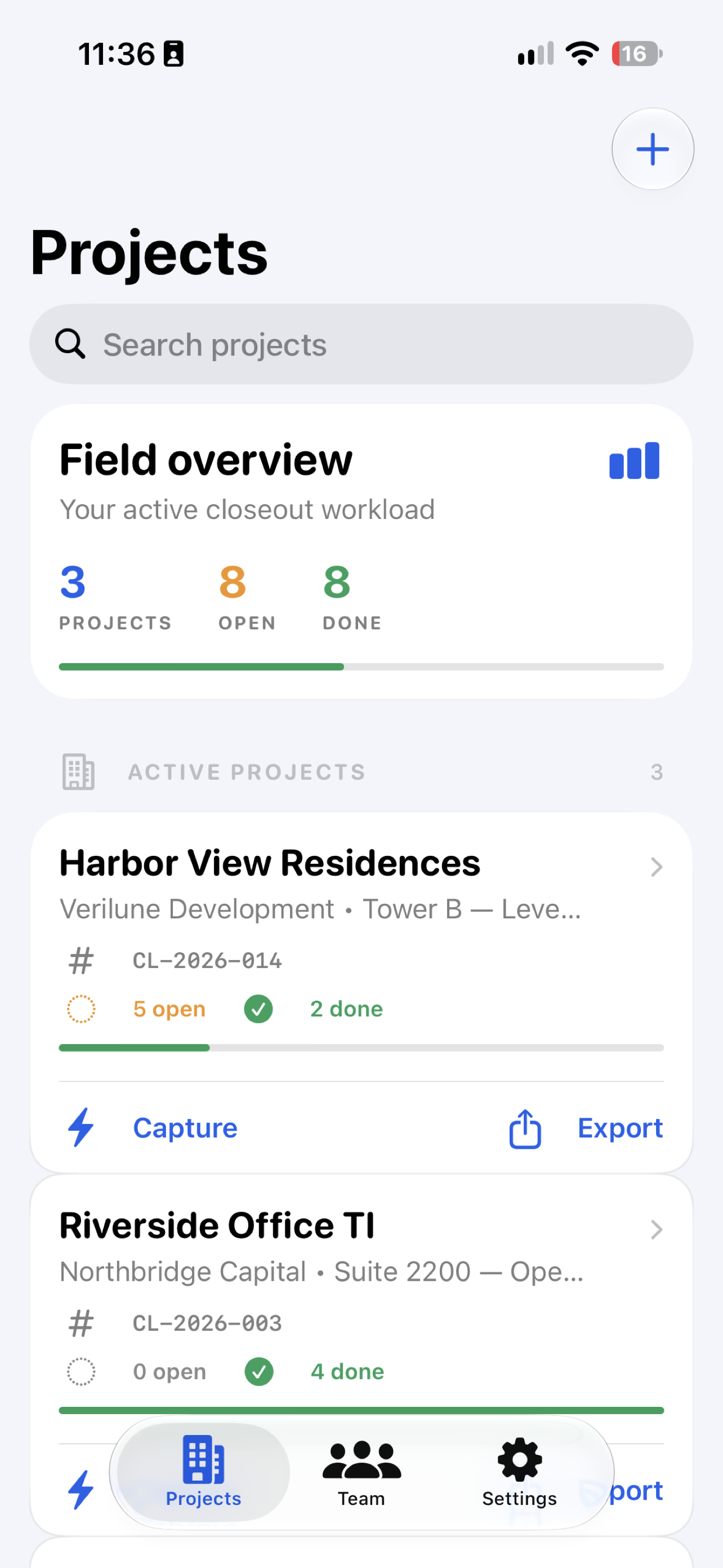Click the search magnifier icon
Viewport: 723px width, 1568px height.
(x=70, y=344)
